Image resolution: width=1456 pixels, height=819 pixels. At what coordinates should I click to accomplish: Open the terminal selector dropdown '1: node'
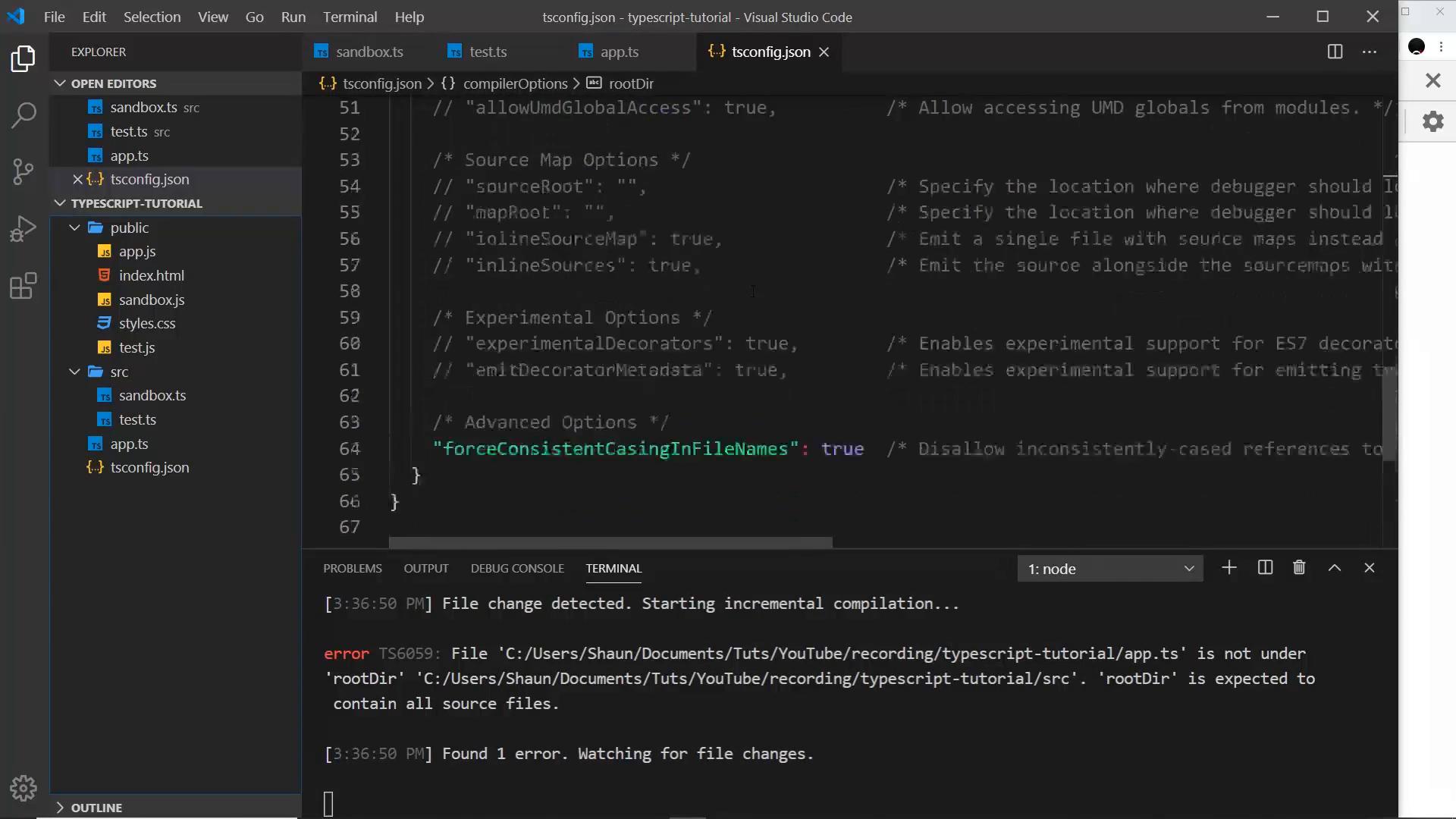1110,569
